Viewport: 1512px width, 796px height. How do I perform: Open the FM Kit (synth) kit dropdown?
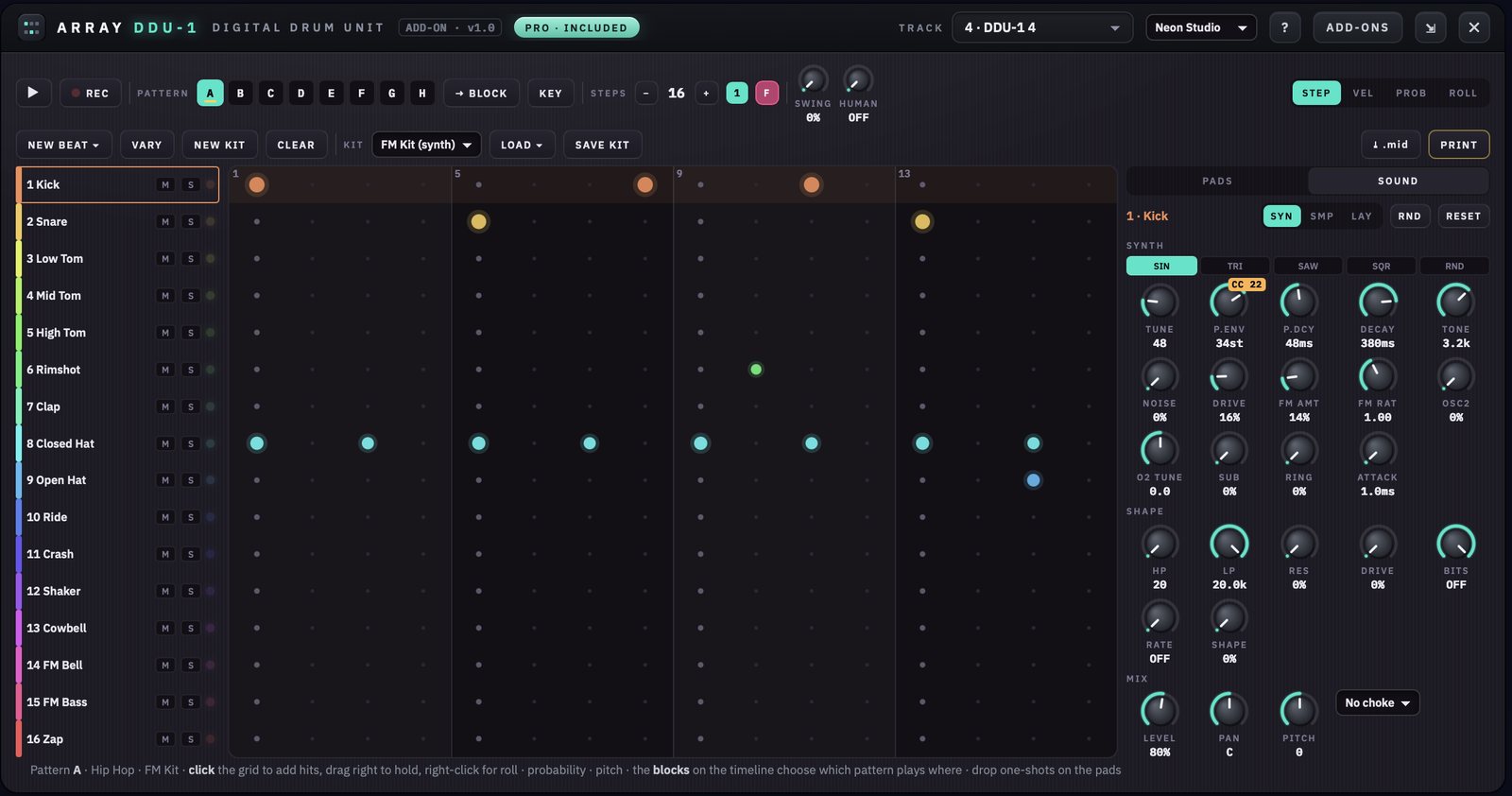tap(426, 145)
